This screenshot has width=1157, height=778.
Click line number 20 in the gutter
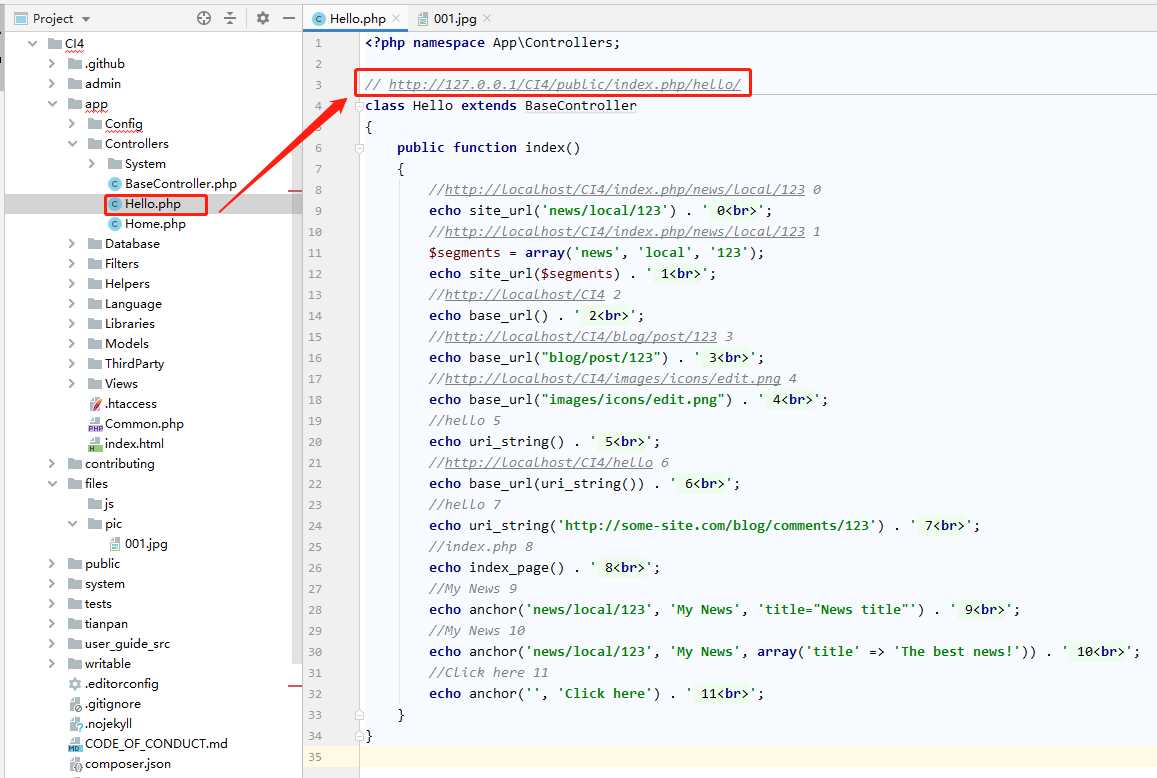click(x=315, y=442)
